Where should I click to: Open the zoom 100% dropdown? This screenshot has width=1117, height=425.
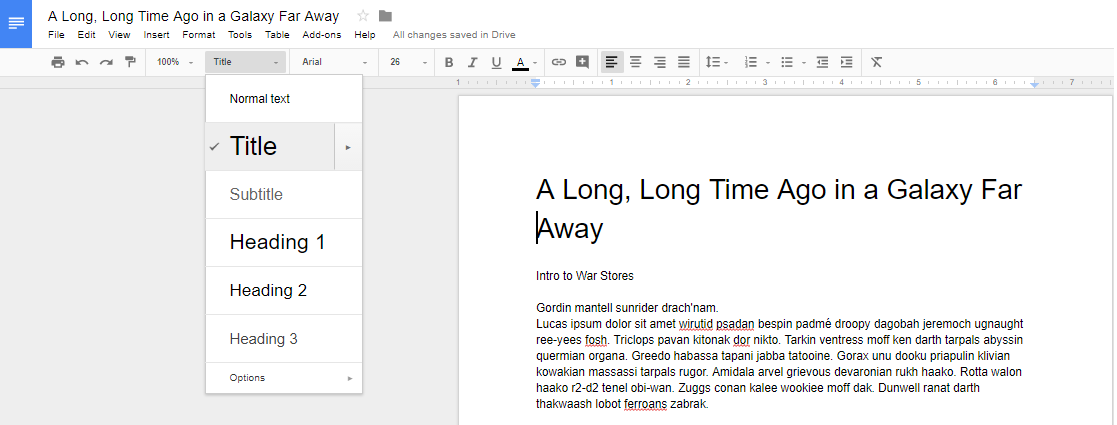pyautogui.click(x=175, y=62)
